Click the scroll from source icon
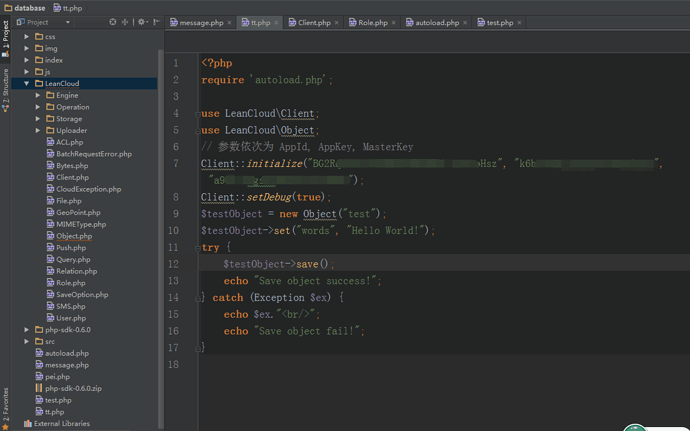Viewport: 690px width, 431px height. coord(113,22)
